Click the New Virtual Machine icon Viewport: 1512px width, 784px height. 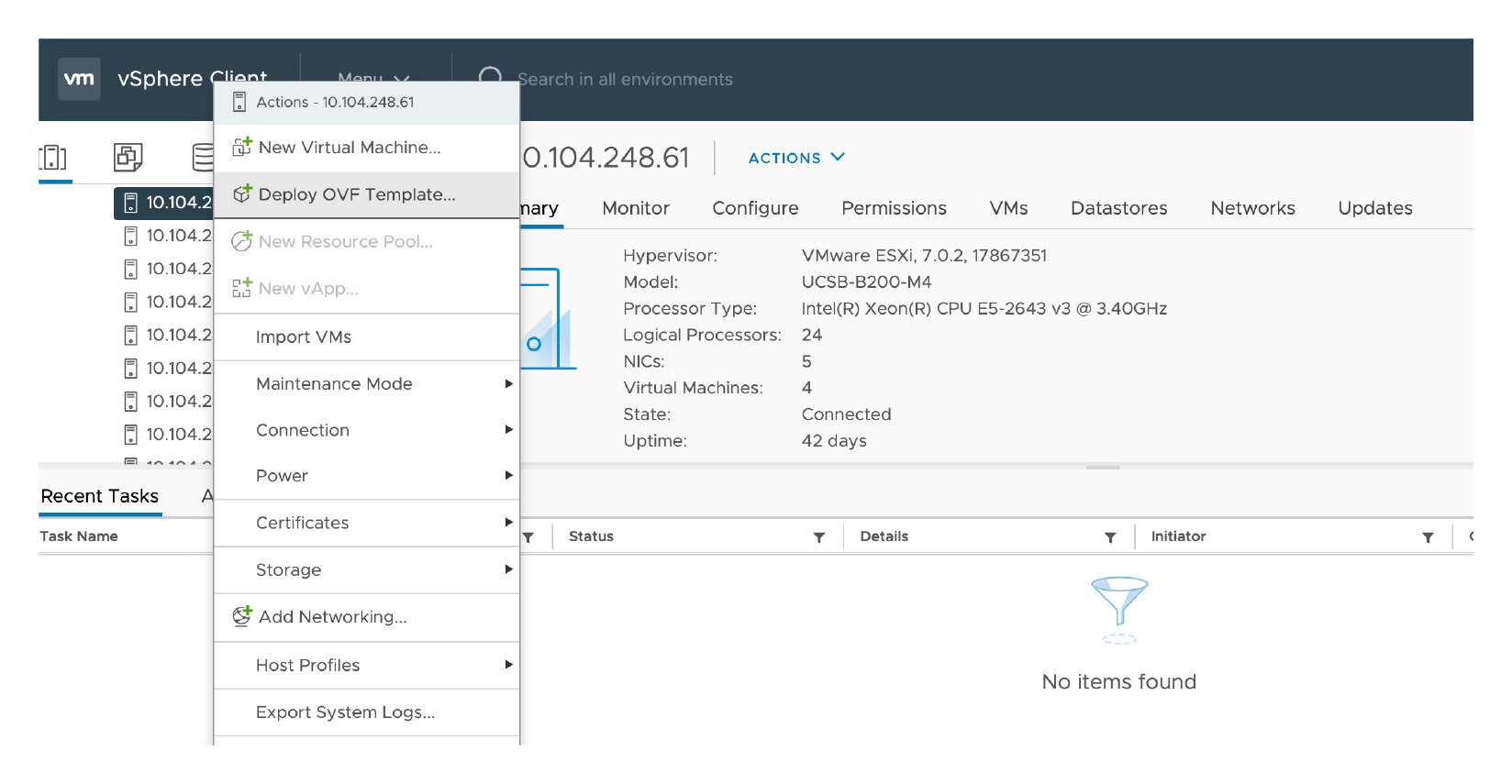pyautogui.click(x=241, y=147)
